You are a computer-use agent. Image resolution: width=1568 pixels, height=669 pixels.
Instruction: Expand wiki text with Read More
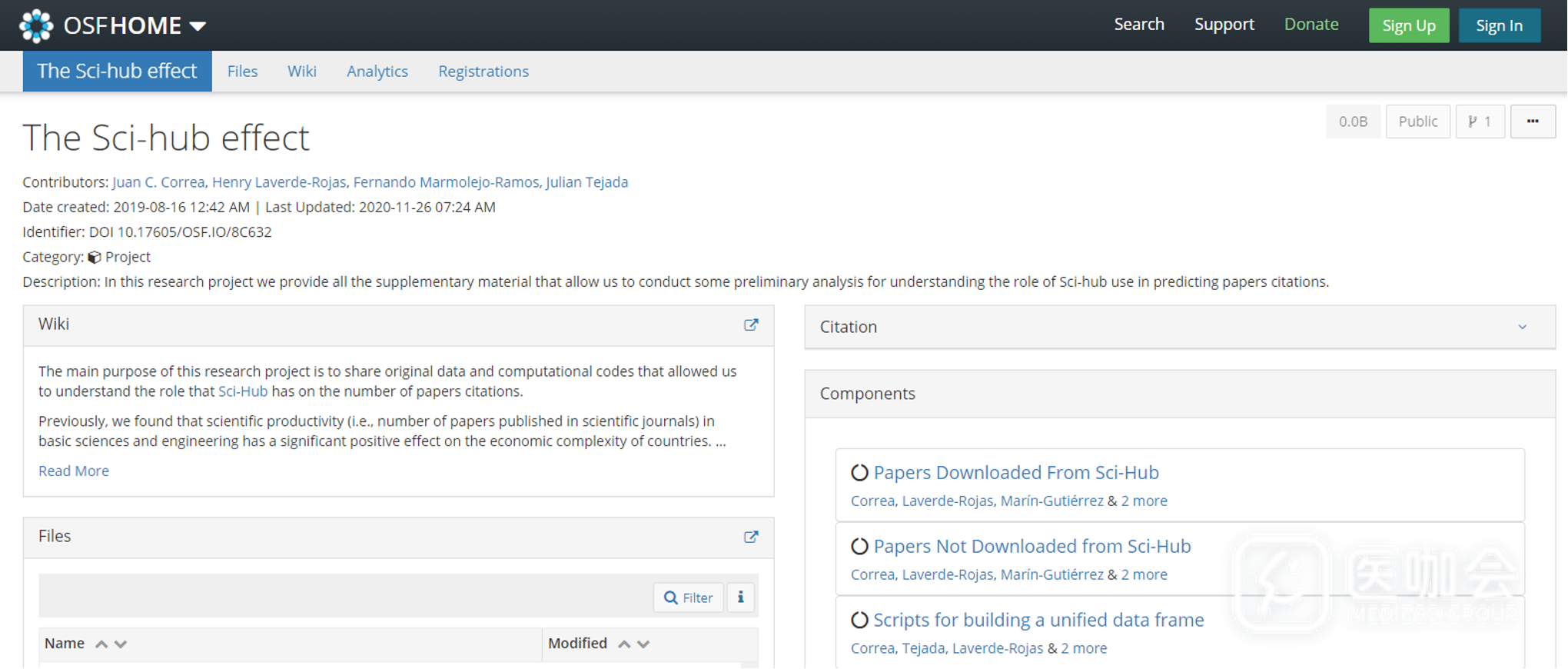coord(74,471)
